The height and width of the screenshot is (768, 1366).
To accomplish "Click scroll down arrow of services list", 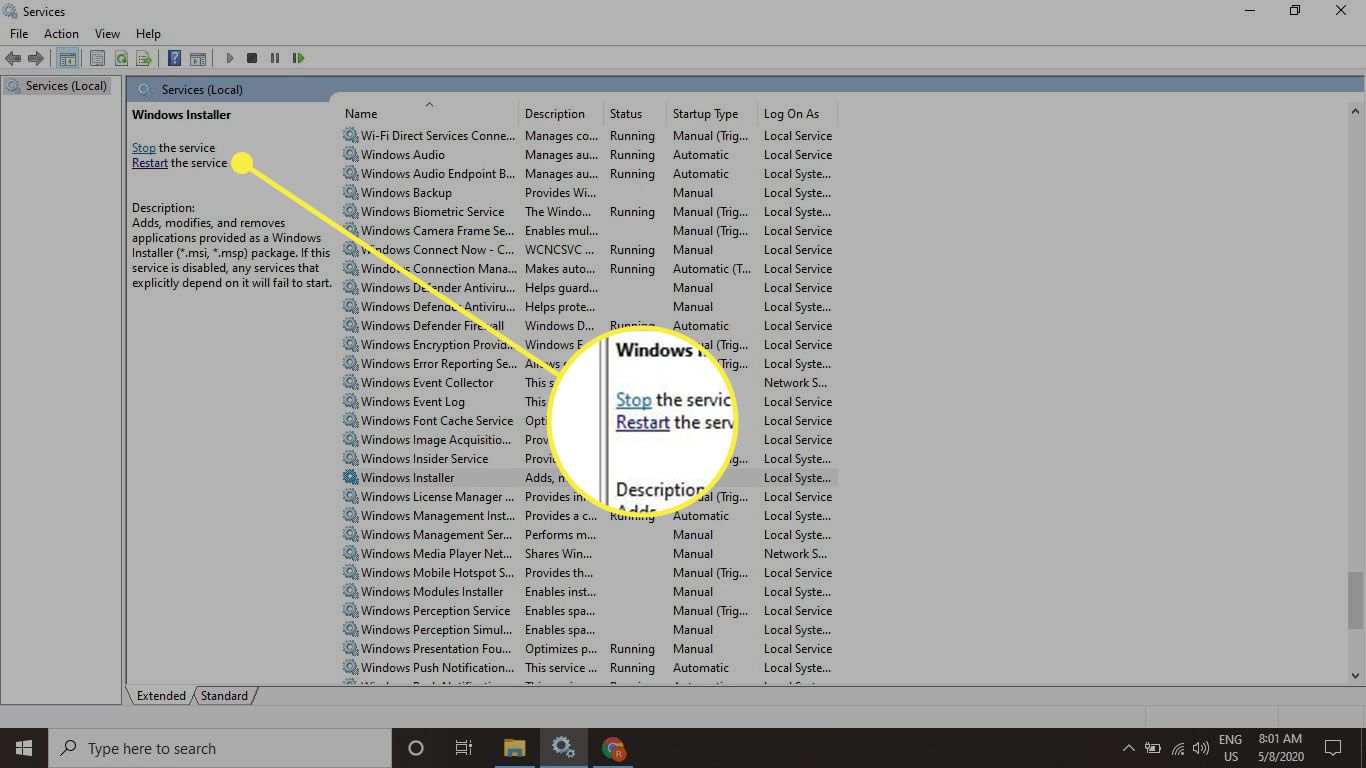I will [x=1356, y=676].
